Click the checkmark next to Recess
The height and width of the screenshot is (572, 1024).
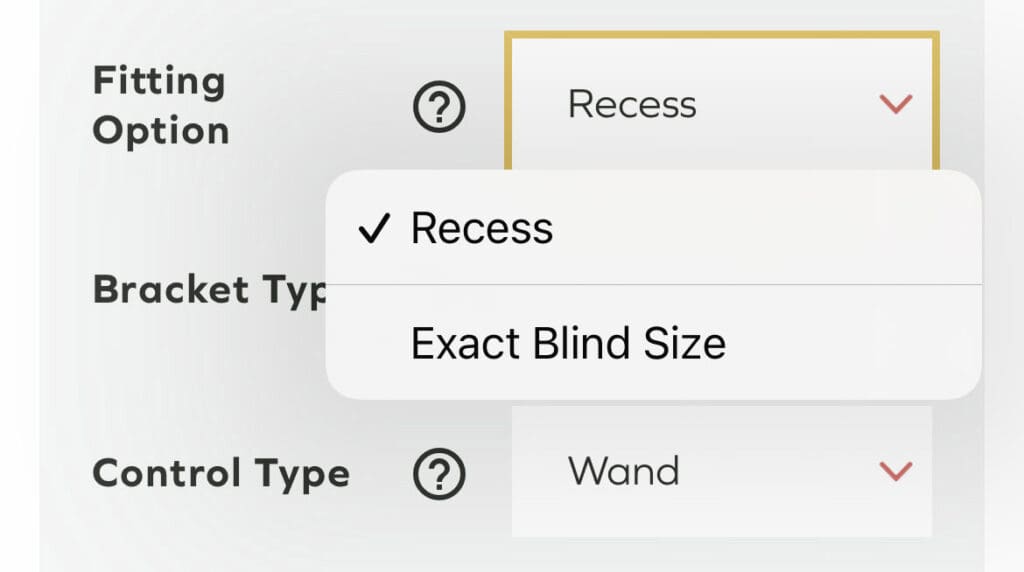[x=373, y=230]
